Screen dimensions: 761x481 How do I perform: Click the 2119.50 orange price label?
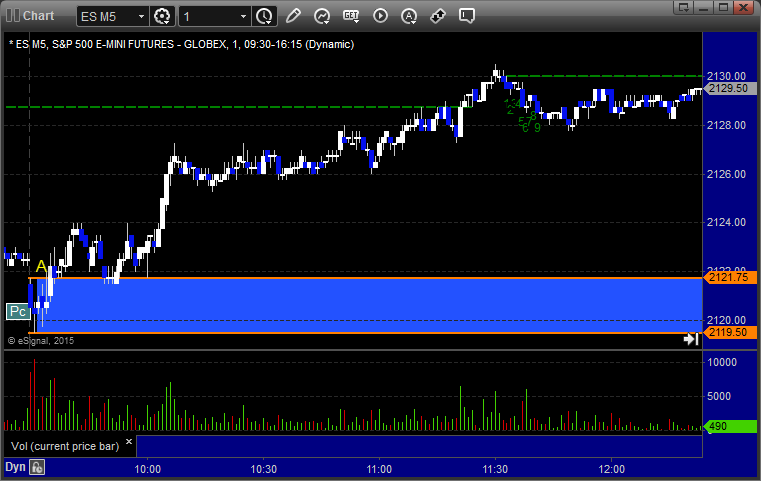(x=730, y=332)
